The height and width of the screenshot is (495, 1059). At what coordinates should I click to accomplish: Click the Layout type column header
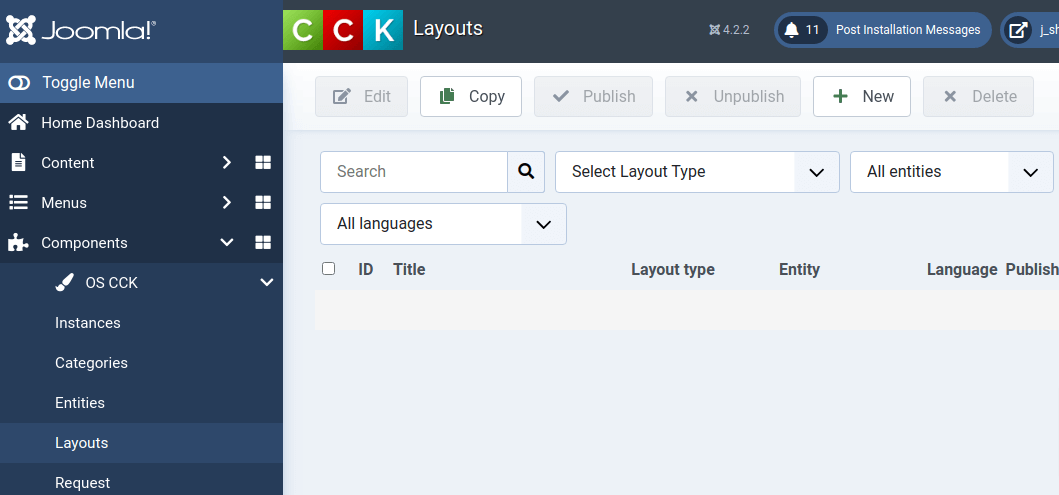click(673, 269)
